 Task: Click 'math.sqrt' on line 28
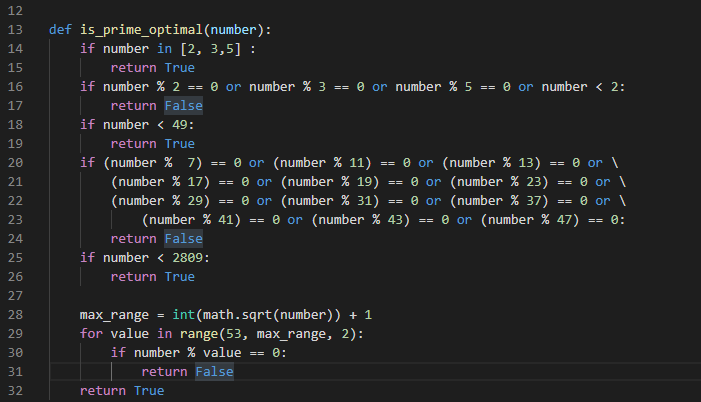[237, 315]
